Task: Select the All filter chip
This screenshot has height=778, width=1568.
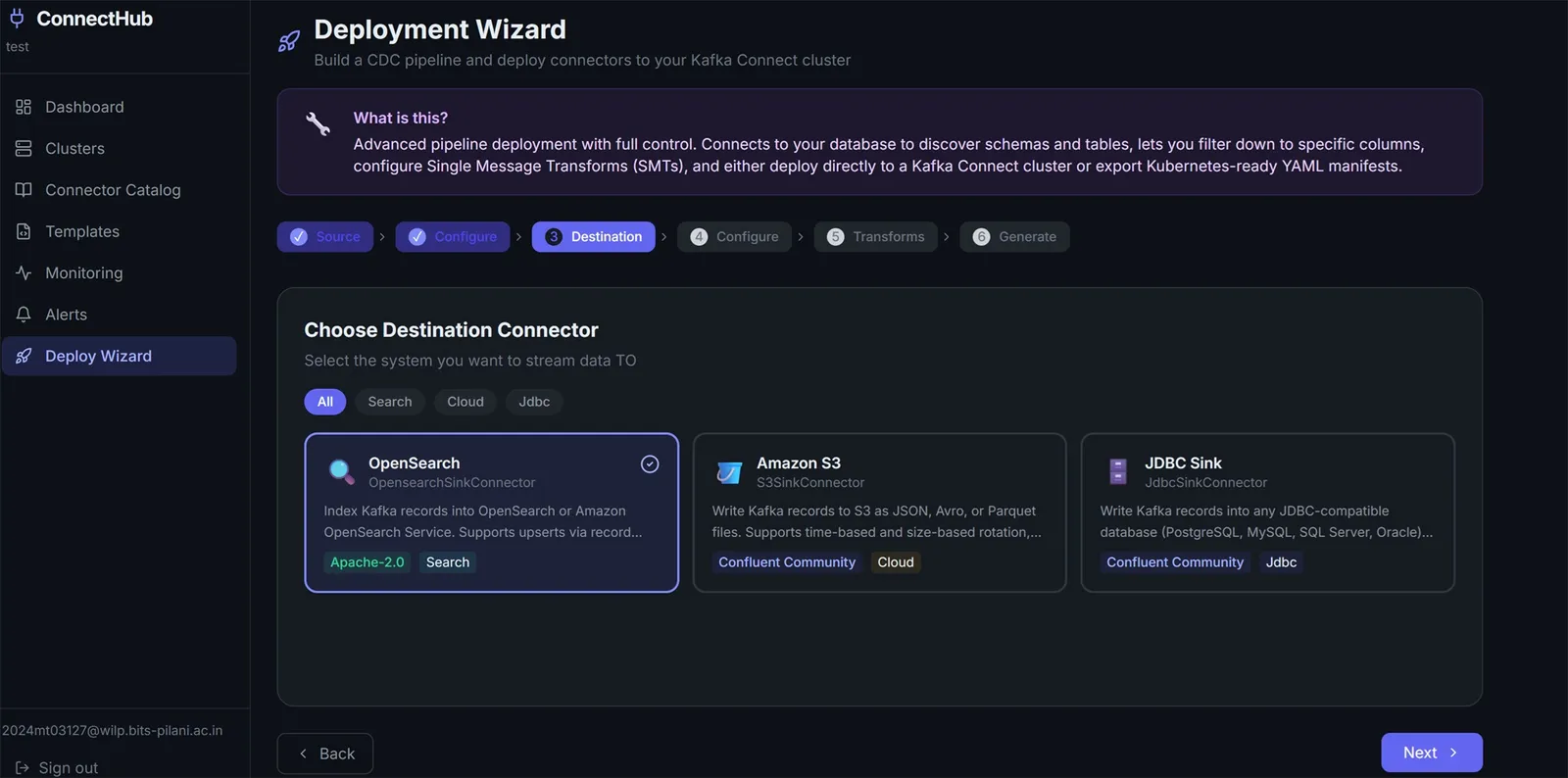Action: pyautogui.click(x=325, y=402)
